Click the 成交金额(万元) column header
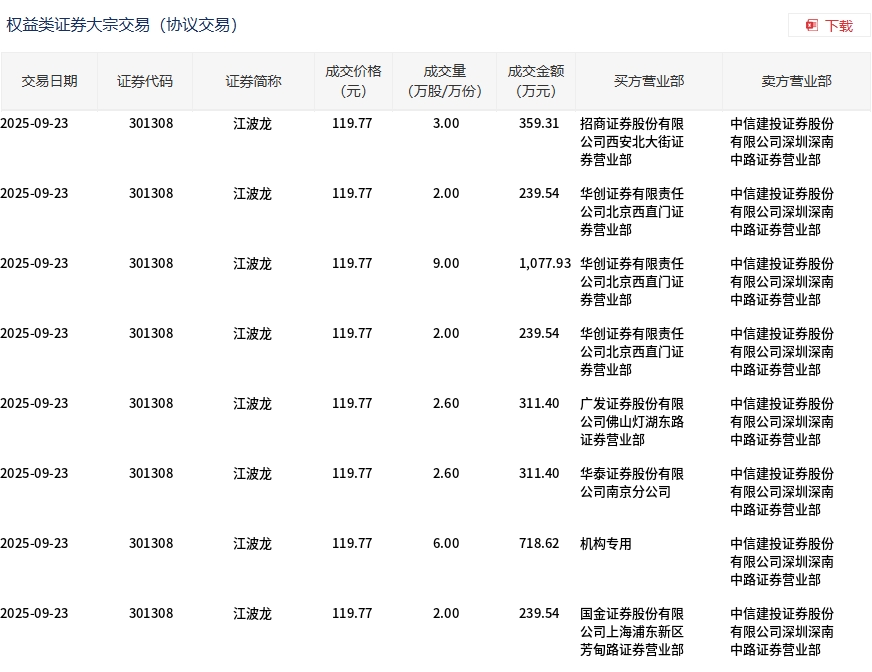 point(536,81)
